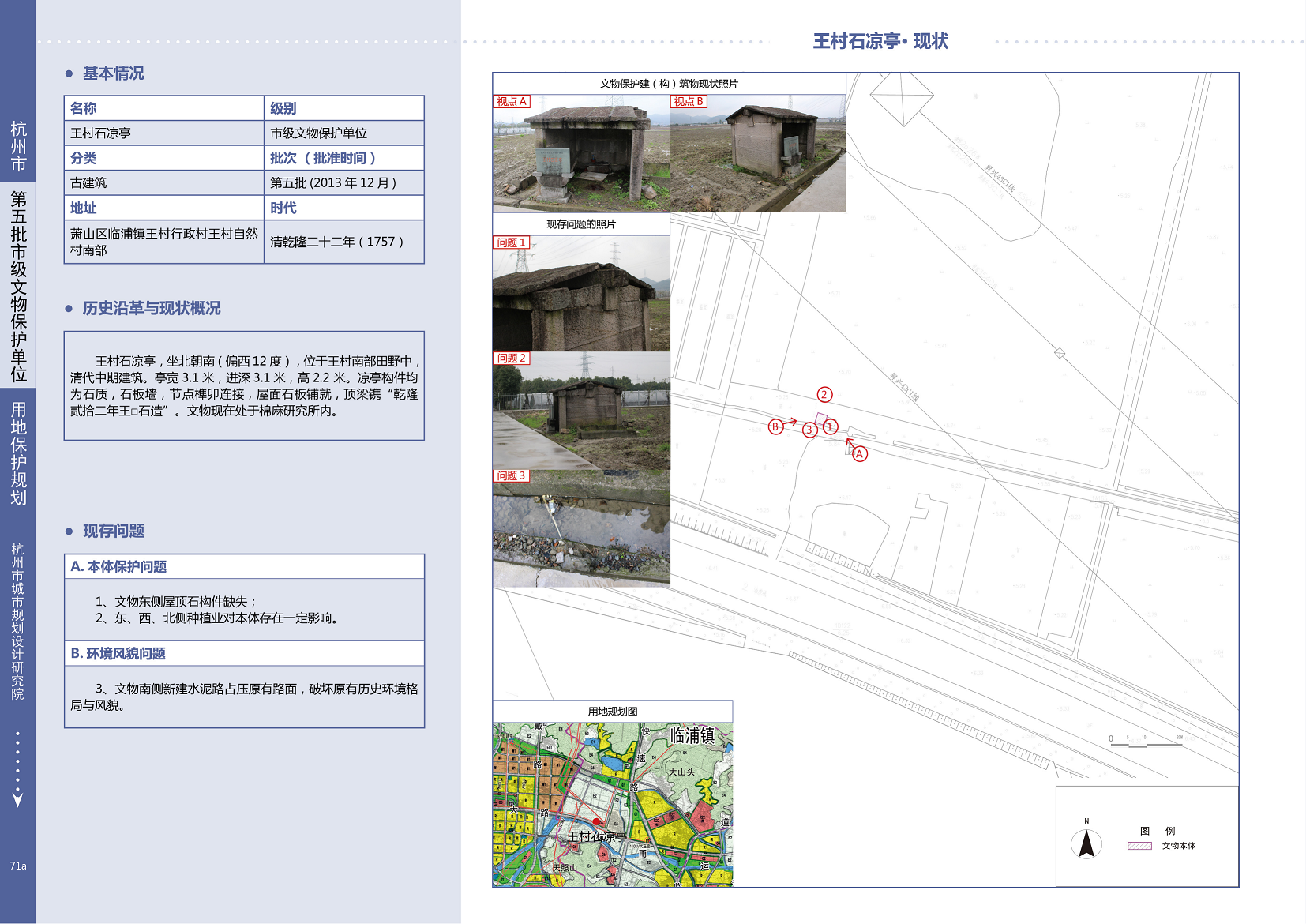Click the 基本情况 section heading
Screen dimensions: 1306x924
(114, 73)
